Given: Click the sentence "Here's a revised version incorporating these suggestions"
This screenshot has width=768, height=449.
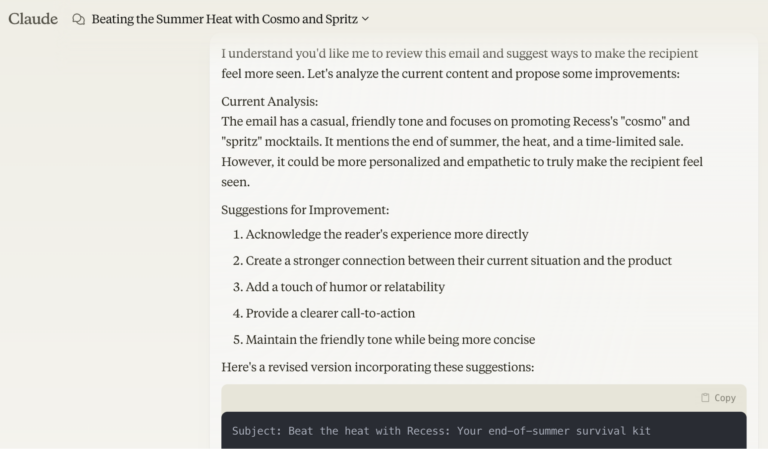Looking at the screenshot, I should 378,367.
